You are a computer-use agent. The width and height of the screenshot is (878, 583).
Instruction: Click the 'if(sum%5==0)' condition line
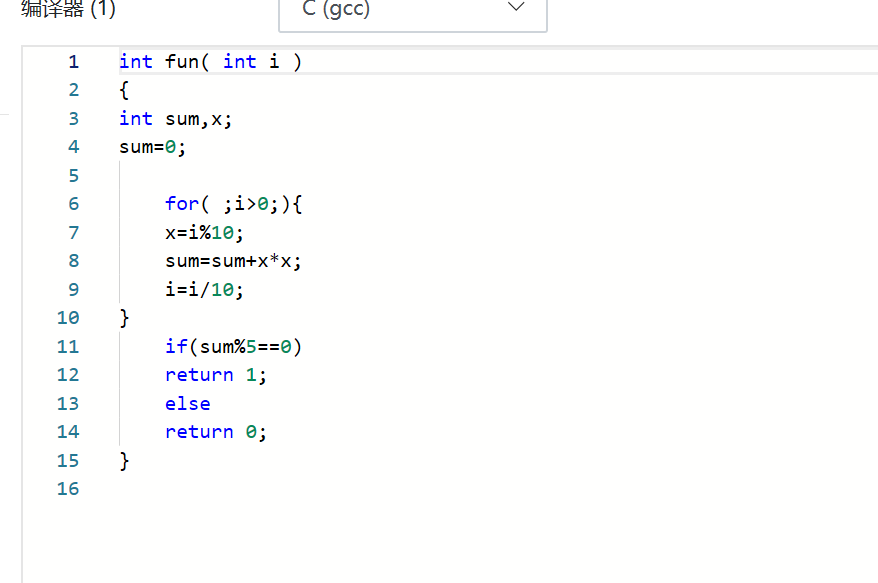pyautogui.click(x=233, y=347)
